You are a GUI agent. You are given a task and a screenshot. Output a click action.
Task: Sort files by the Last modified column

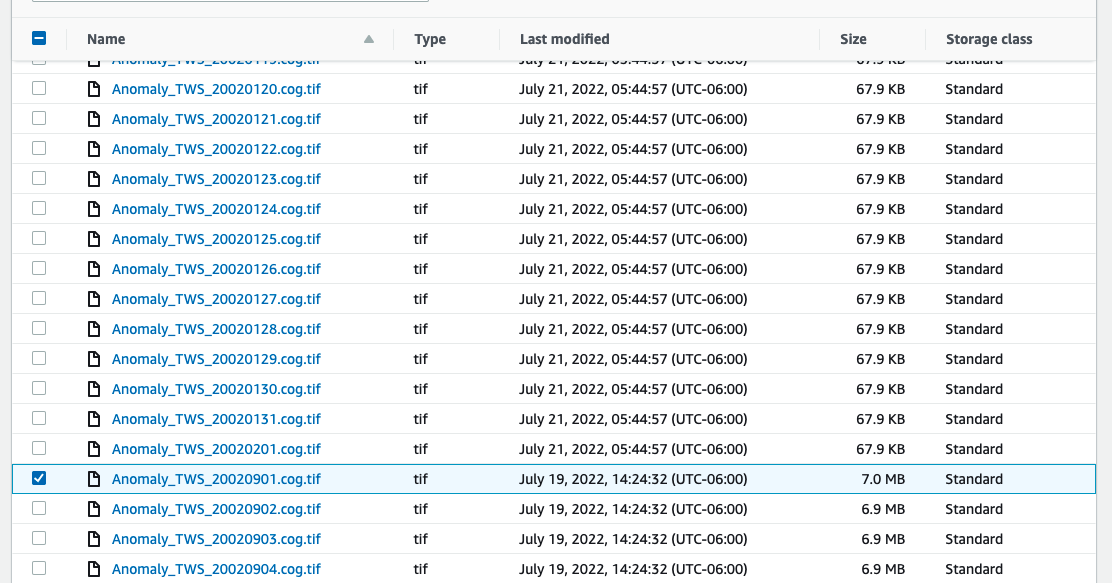tap(564, 38)
